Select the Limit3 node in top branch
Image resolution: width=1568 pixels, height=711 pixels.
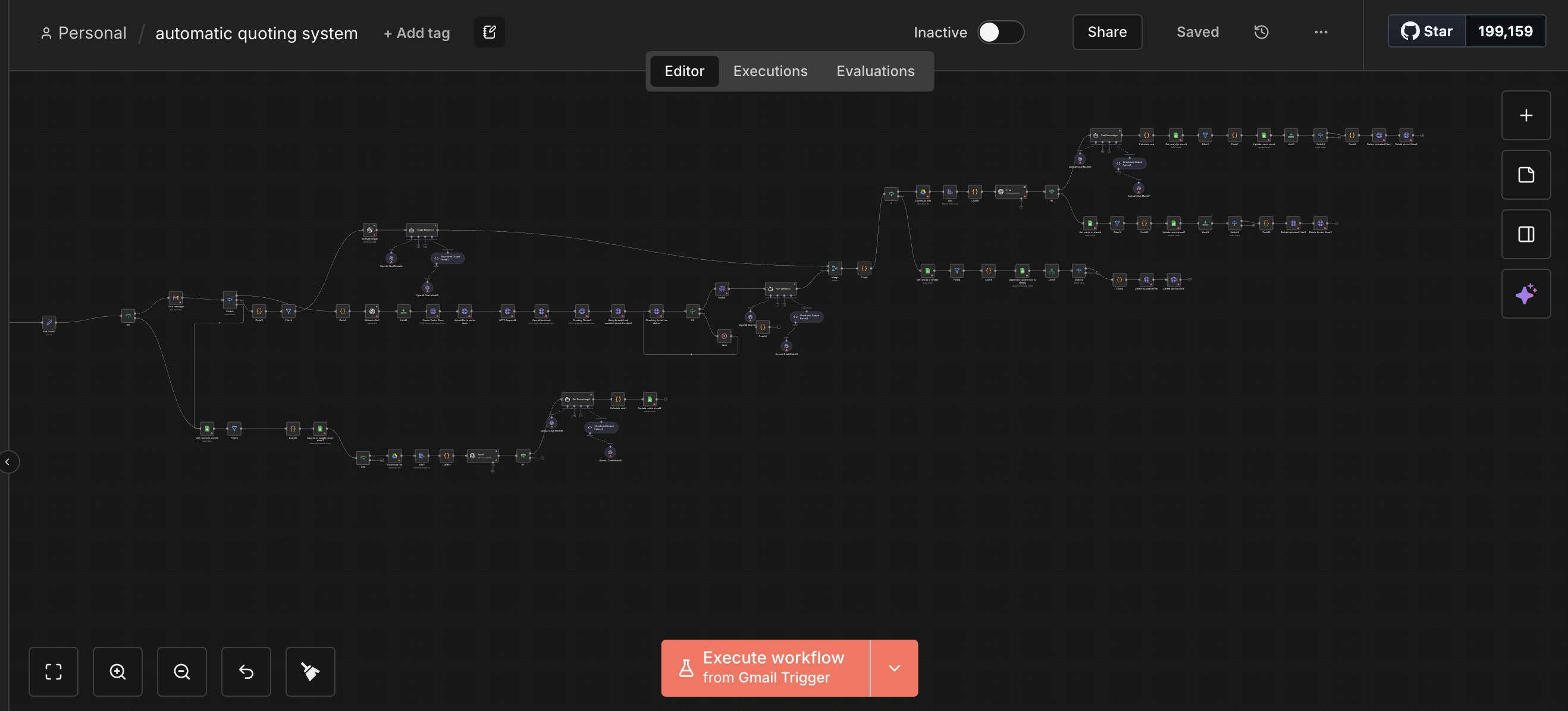coord(1290,135)
